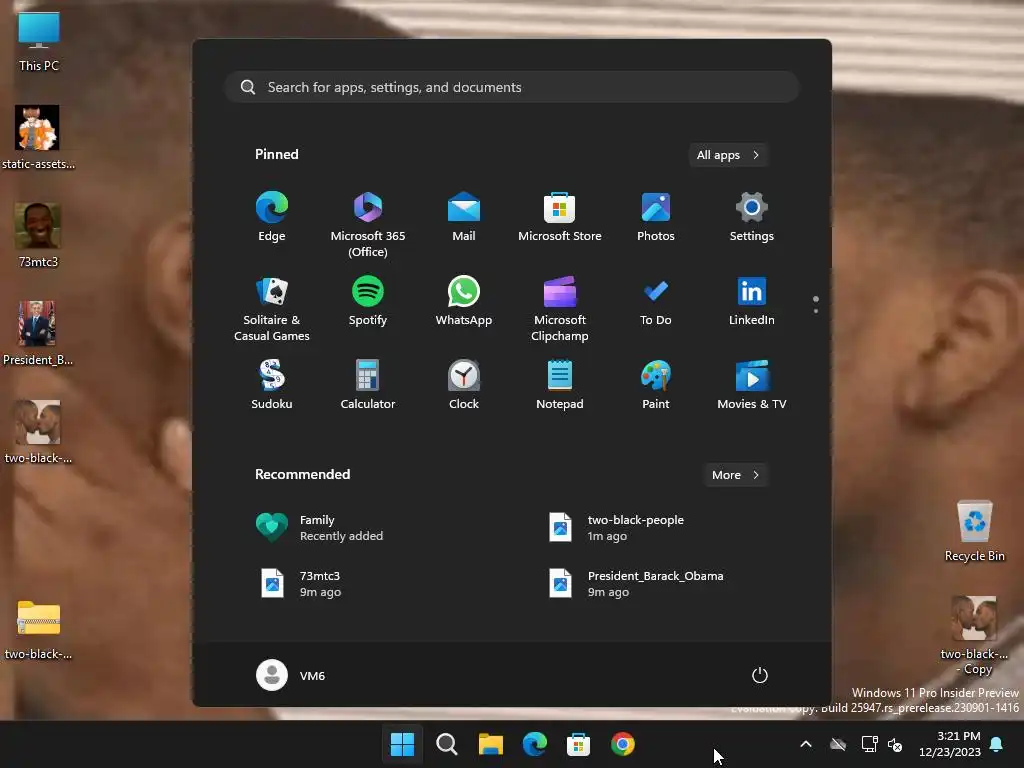
Task: Launch Spotify
Action: click(368, 302)
